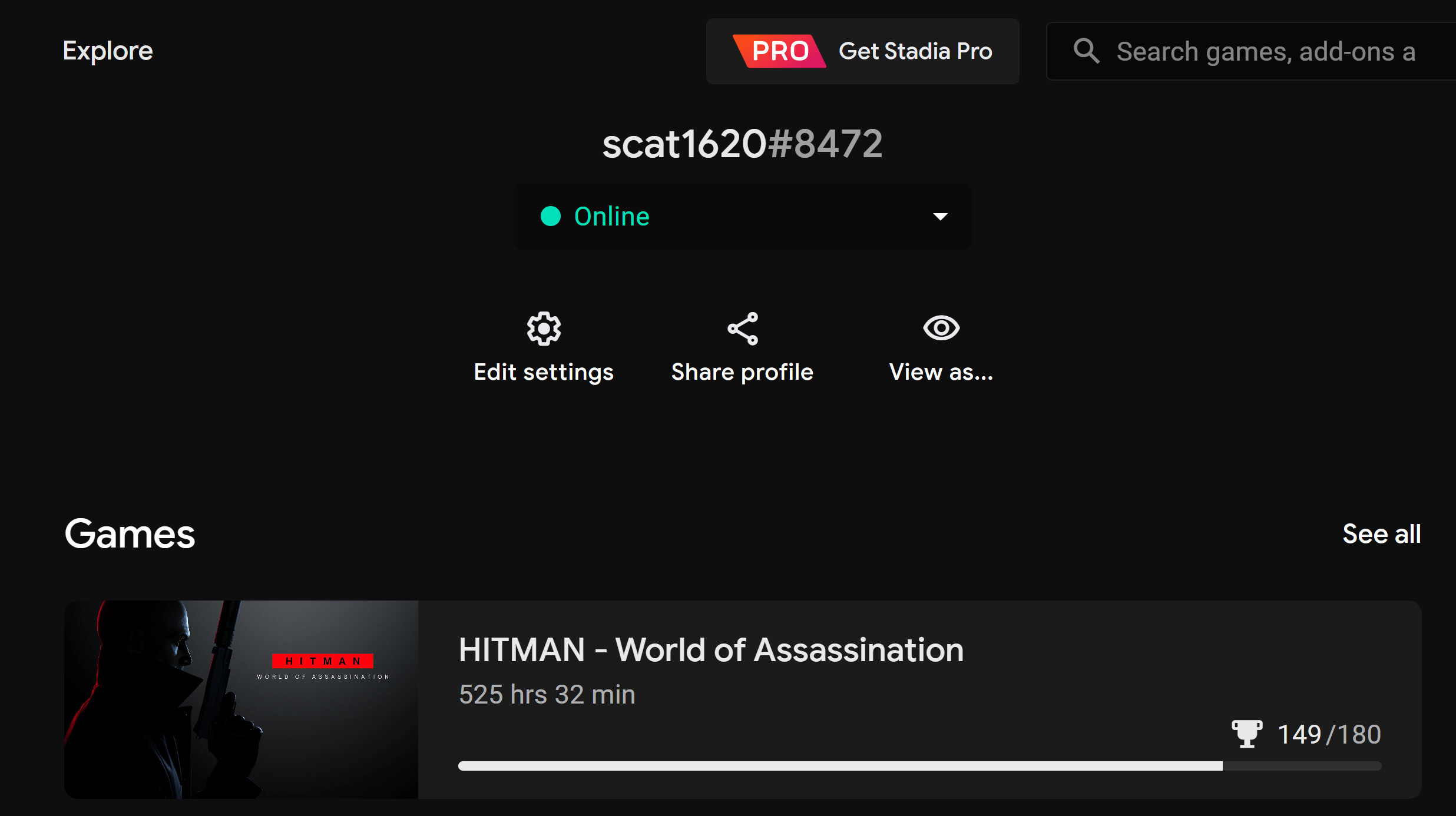Click the red PRO badge
This screenshot has width=1456, height=816.
point(779,51)
